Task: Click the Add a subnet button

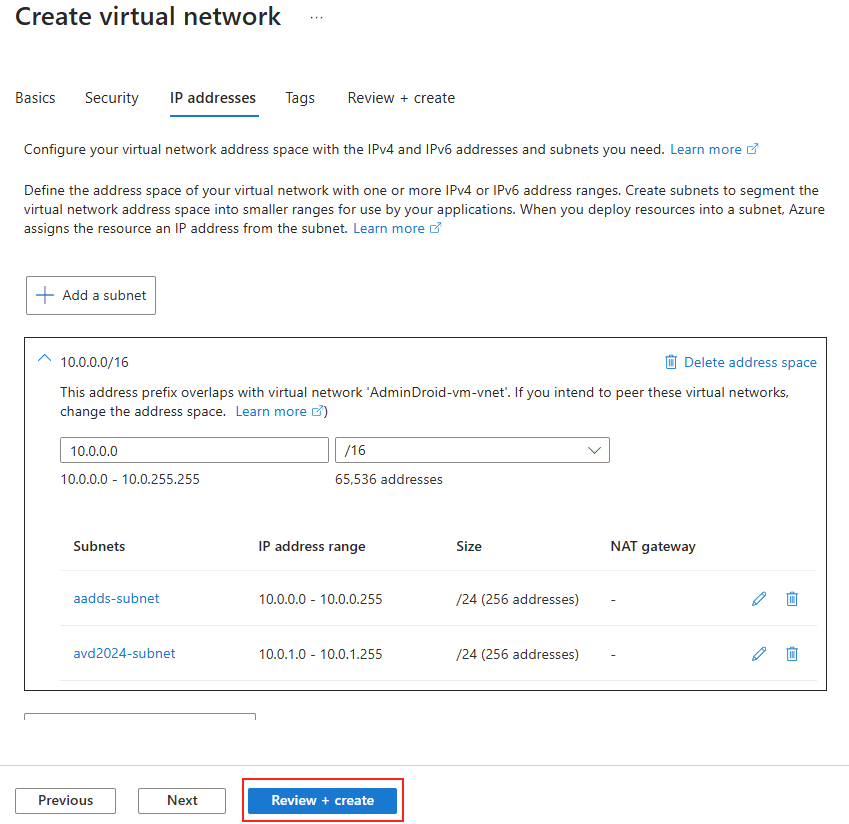Action: point(91,295)
